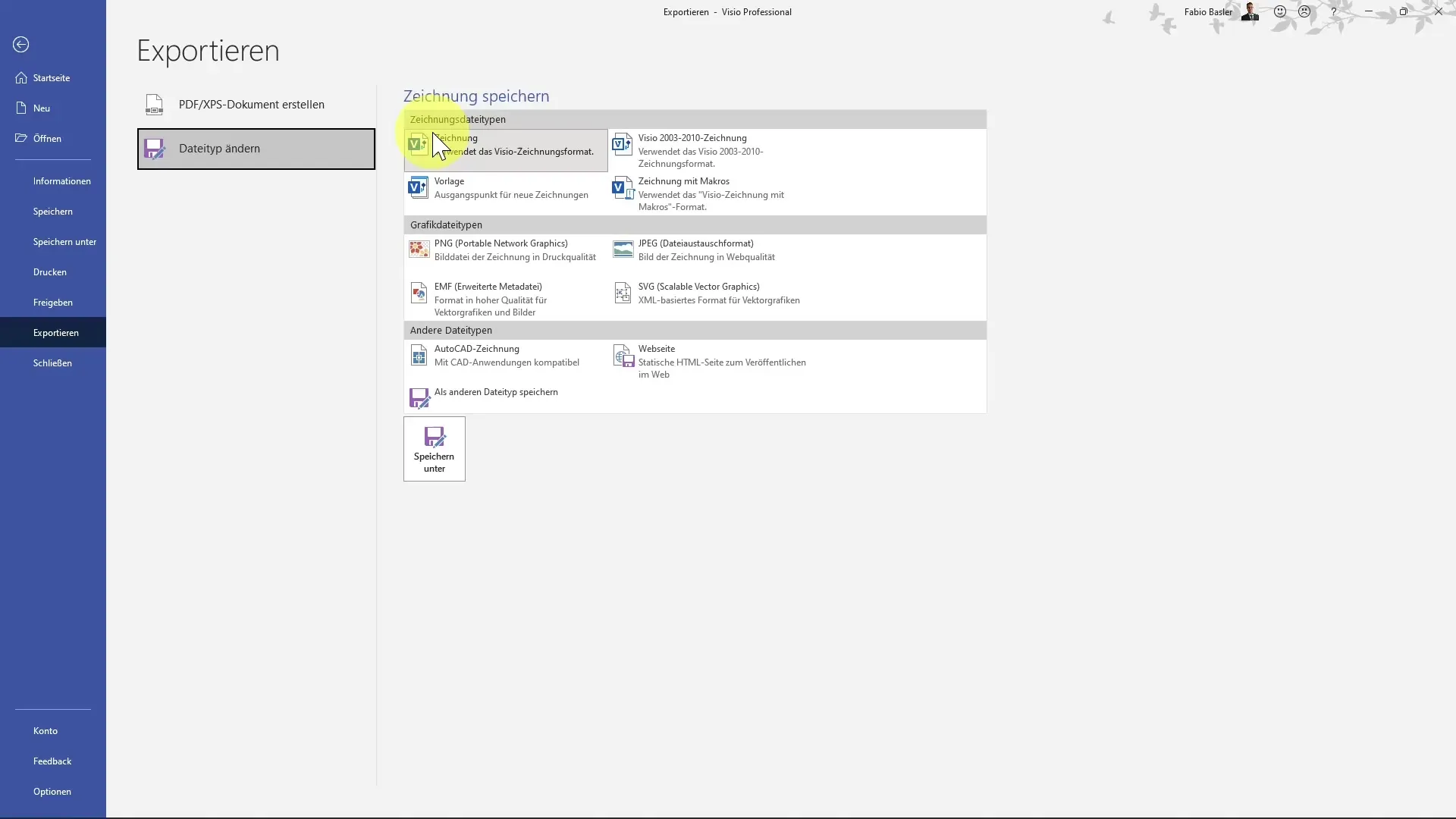Select the Vorlage drawing template icon
This screenshot has width=1456, height=819.
click(x=419, y=187)
